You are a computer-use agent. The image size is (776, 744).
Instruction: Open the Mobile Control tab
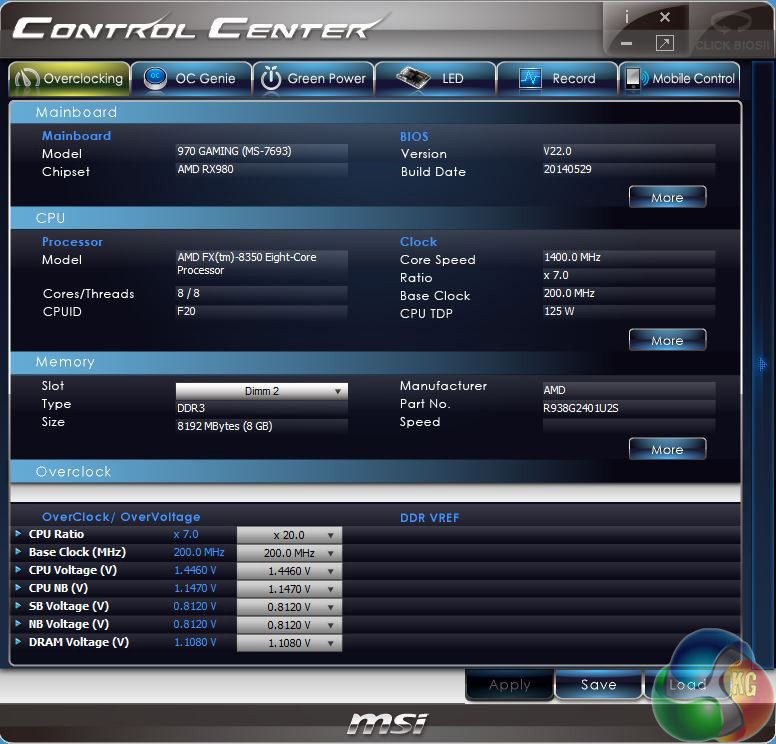click(679, 78)
